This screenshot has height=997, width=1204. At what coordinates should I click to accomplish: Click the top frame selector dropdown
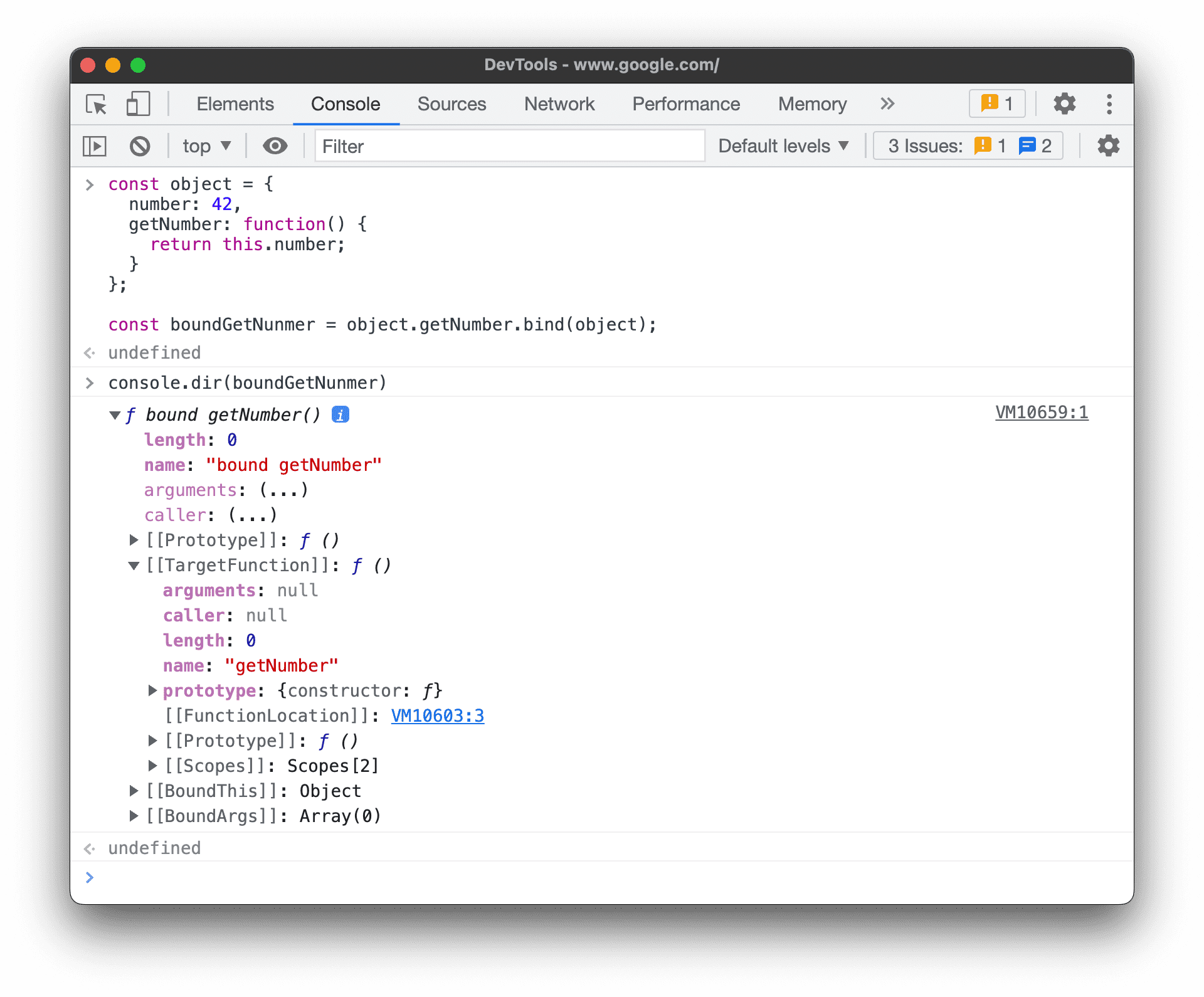(204, 146)
